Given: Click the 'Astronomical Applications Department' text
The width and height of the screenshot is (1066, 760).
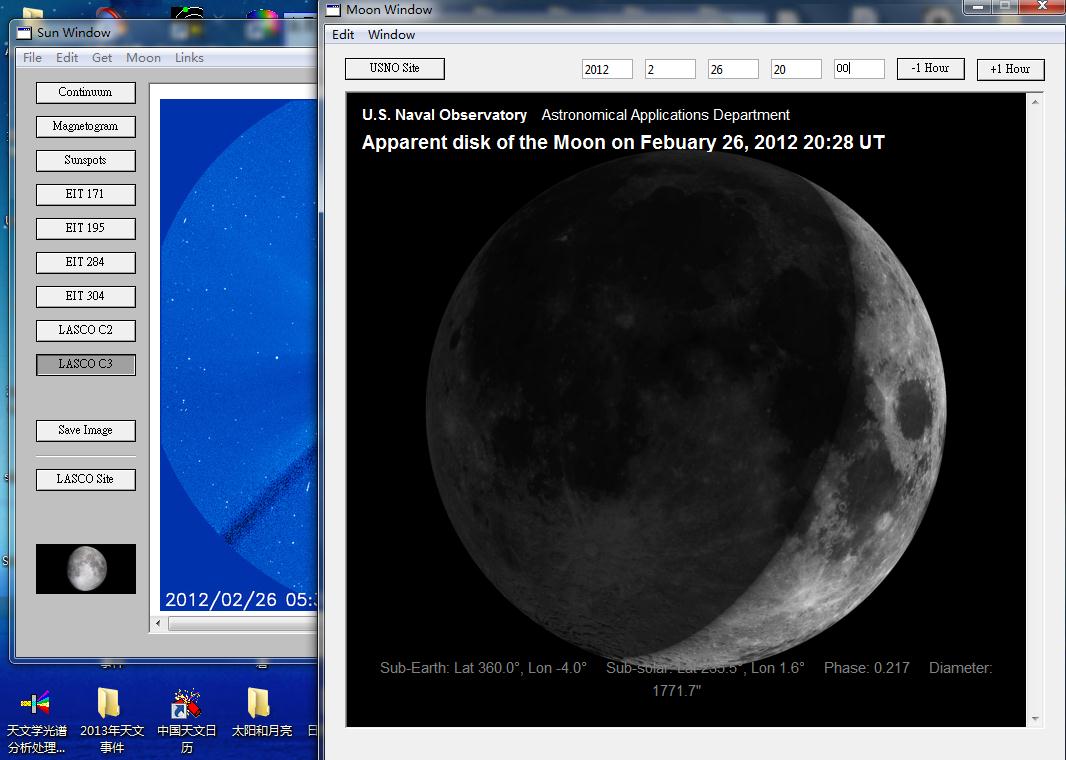Looking at the screenshot, I should 666,115.
